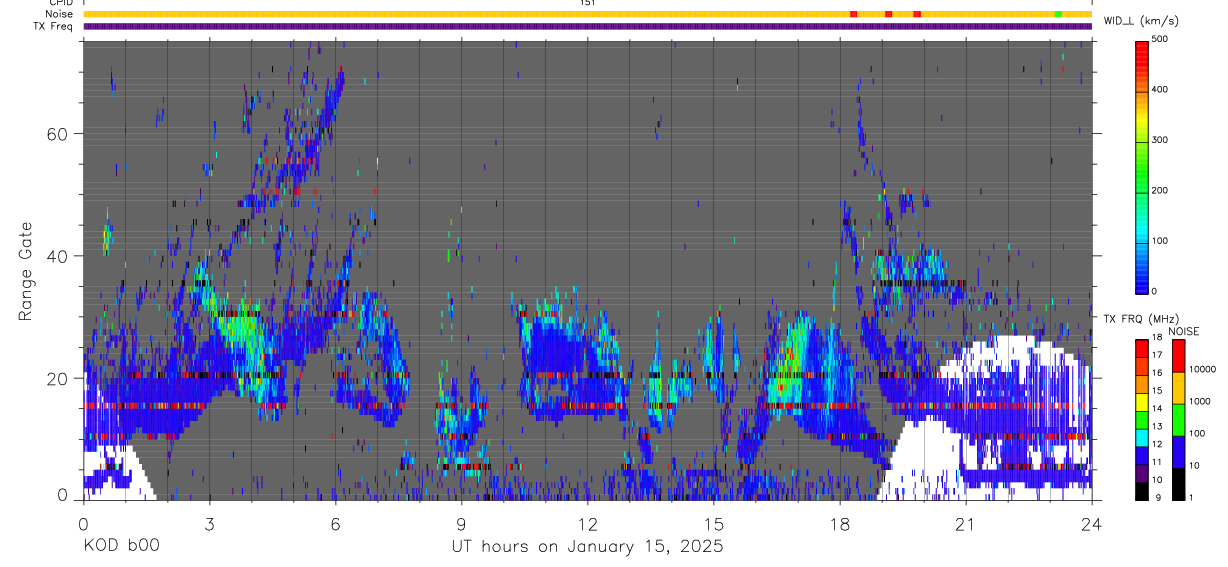Click the WID⊥ (km/s) velocity width color bar
Viewport: 1228px width, 567px height.
click(x=1142, y=166)
